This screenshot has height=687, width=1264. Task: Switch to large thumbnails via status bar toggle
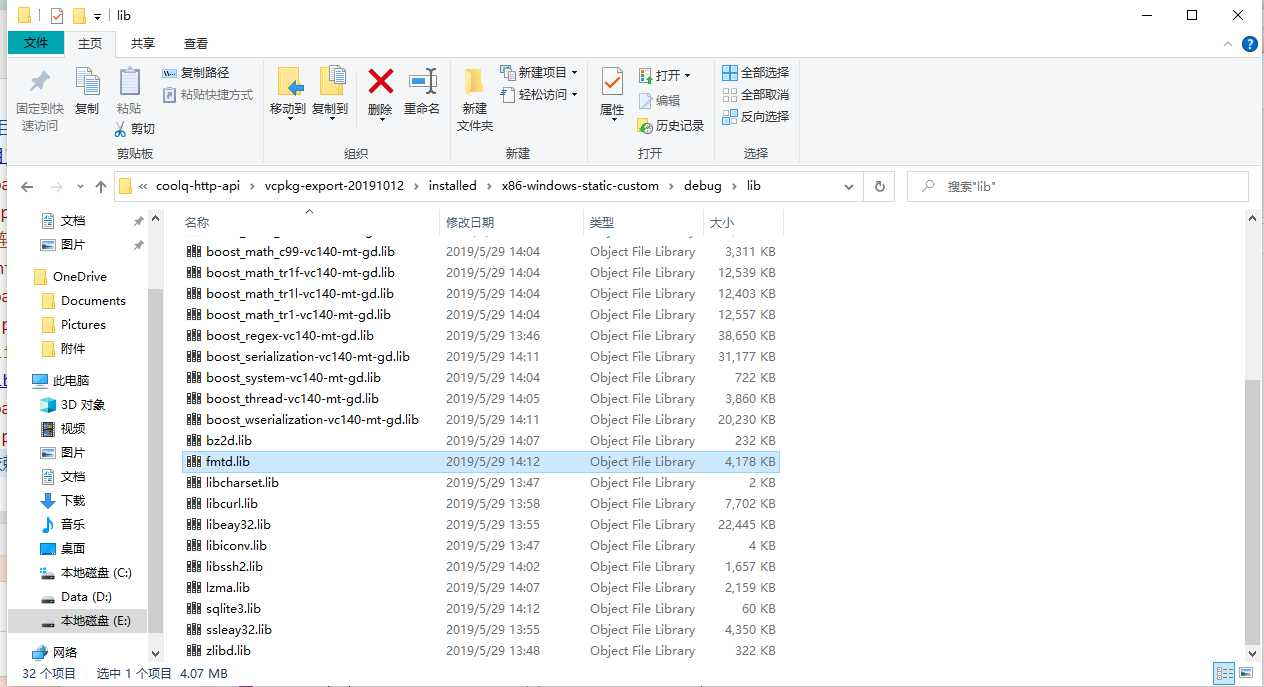pyautogui.click(x=1245, y=672)
